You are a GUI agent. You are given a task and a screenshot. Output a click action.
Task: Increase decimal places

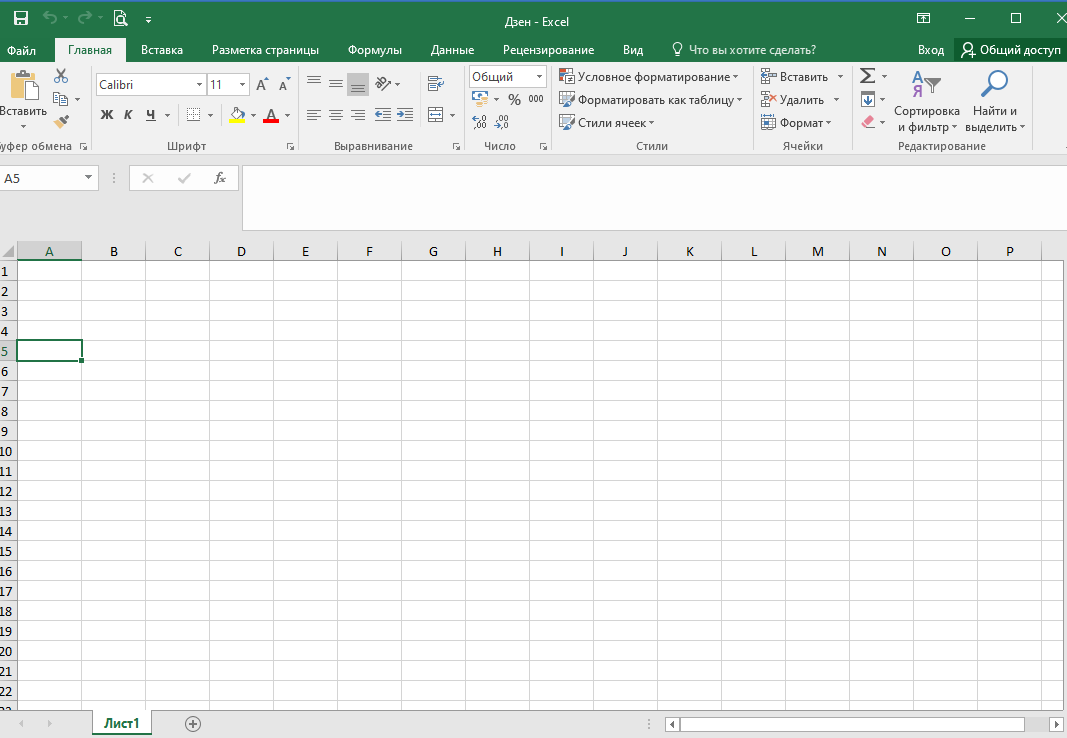pos(479,122)
